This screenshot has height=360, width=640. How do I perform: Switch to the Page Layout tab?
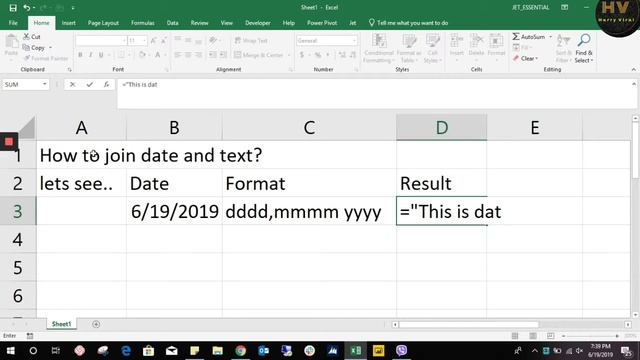[x=103, y=23]
